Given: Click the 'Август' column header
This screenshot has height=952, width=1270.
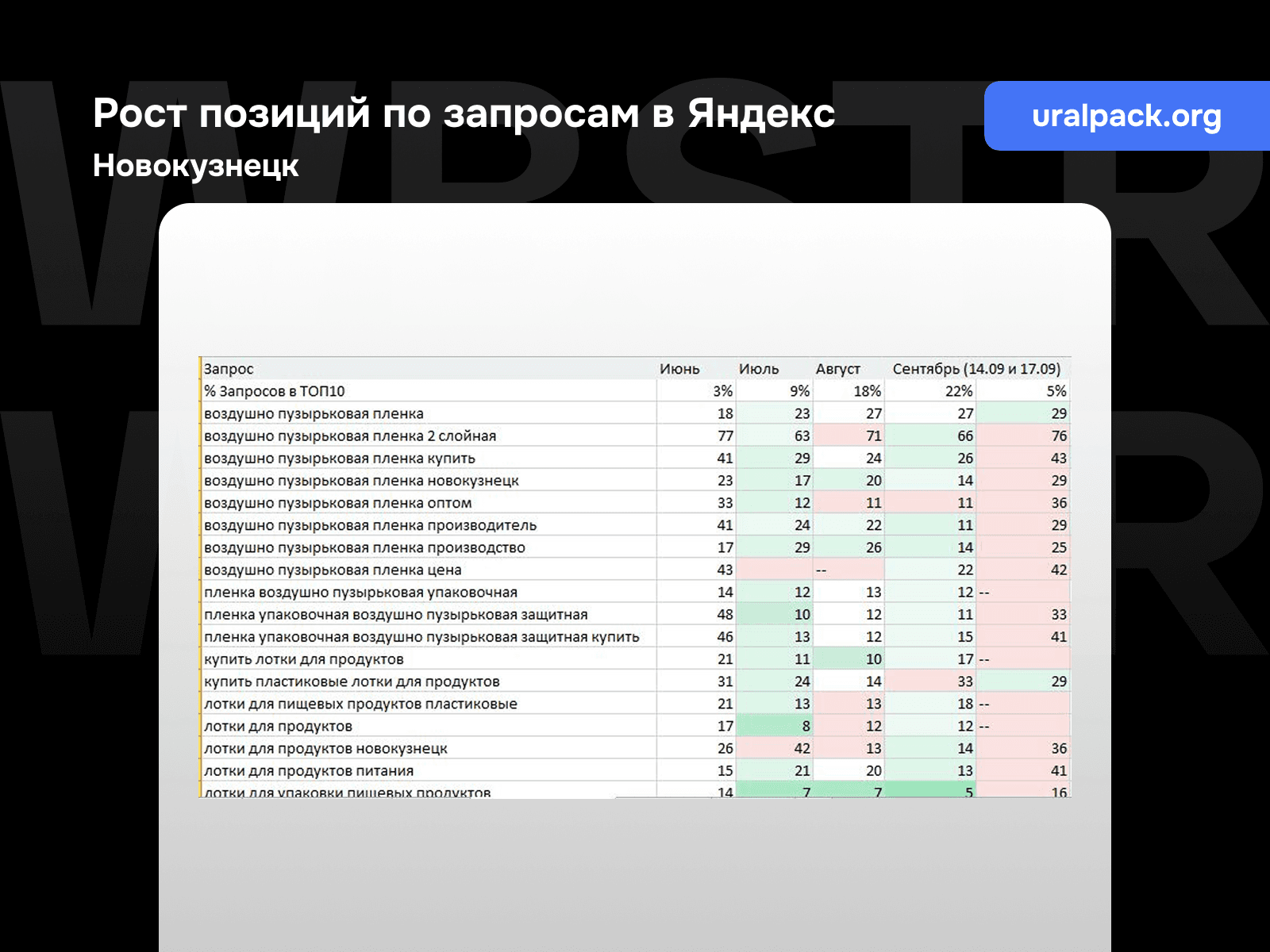Looking at the screenshot, I should click(839, 368).
